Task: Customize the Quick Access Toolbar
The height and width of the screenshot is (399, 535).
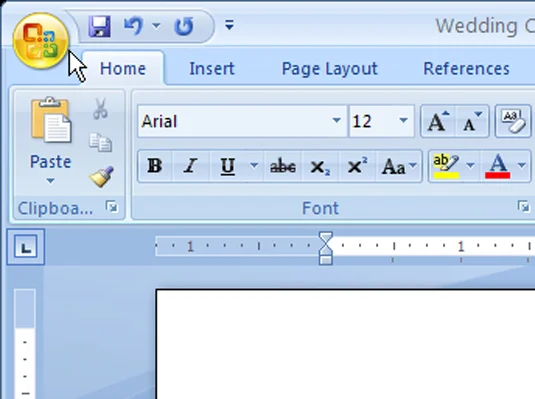Action: pos(229,25)
